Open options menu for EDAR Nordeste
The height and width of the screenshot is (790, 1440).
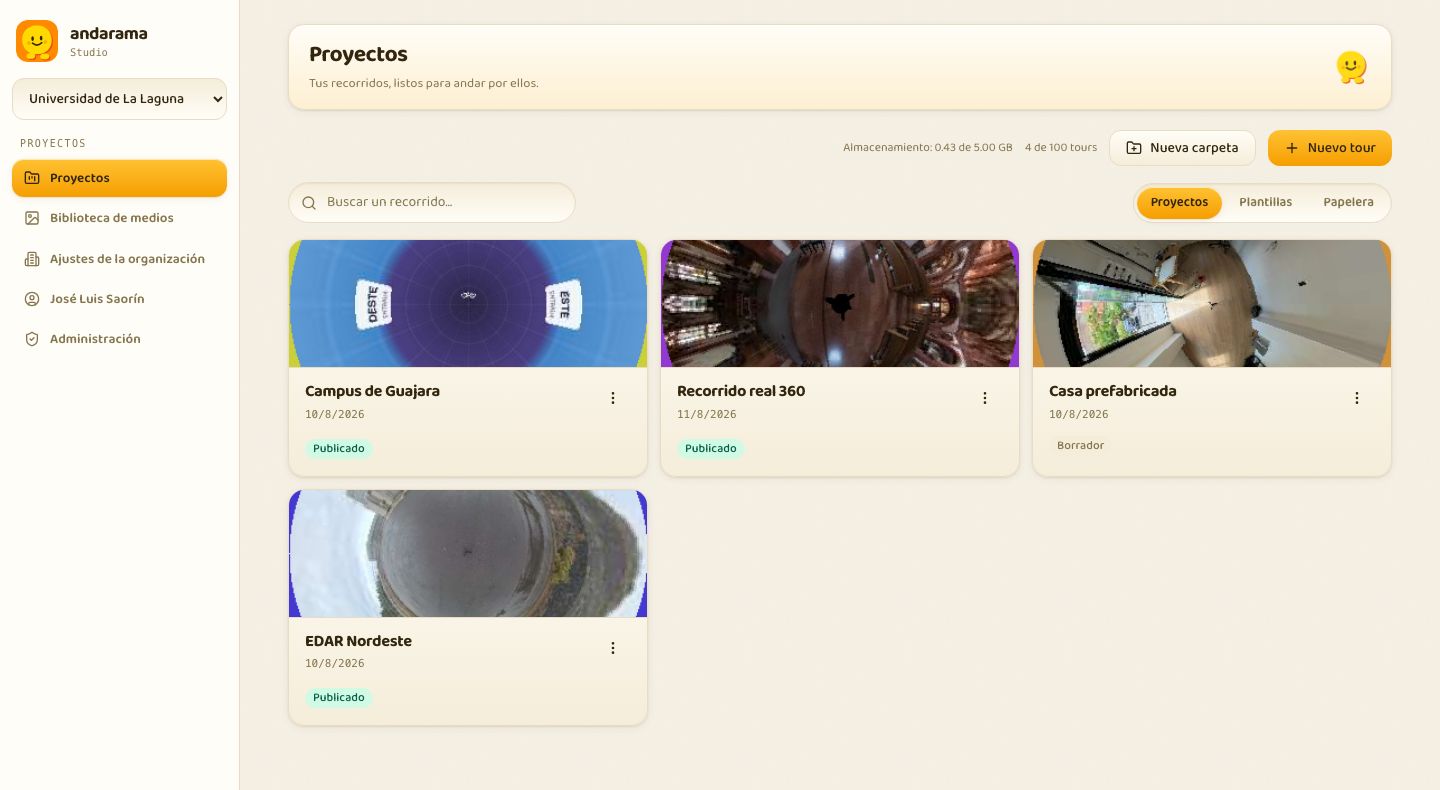click(613, 648)
